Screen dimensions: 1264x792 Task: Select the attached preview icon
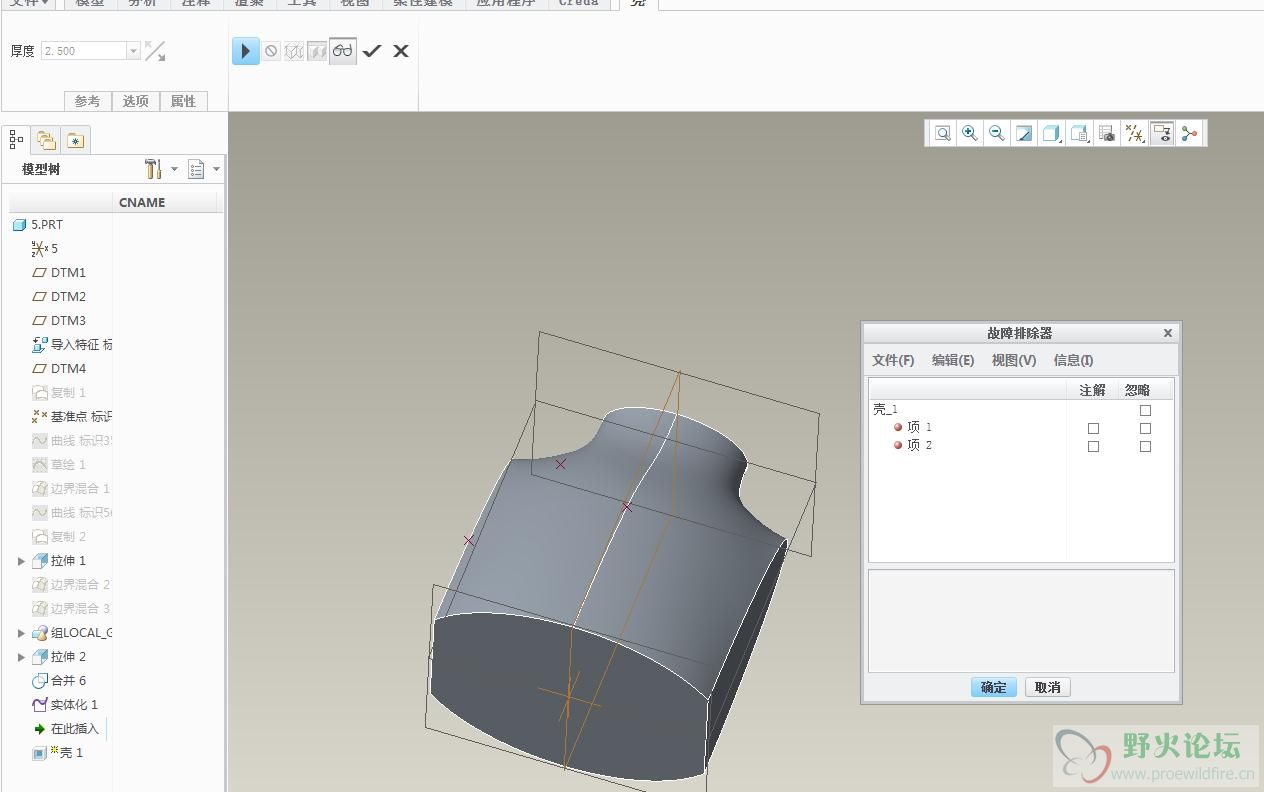click(317, 51)
